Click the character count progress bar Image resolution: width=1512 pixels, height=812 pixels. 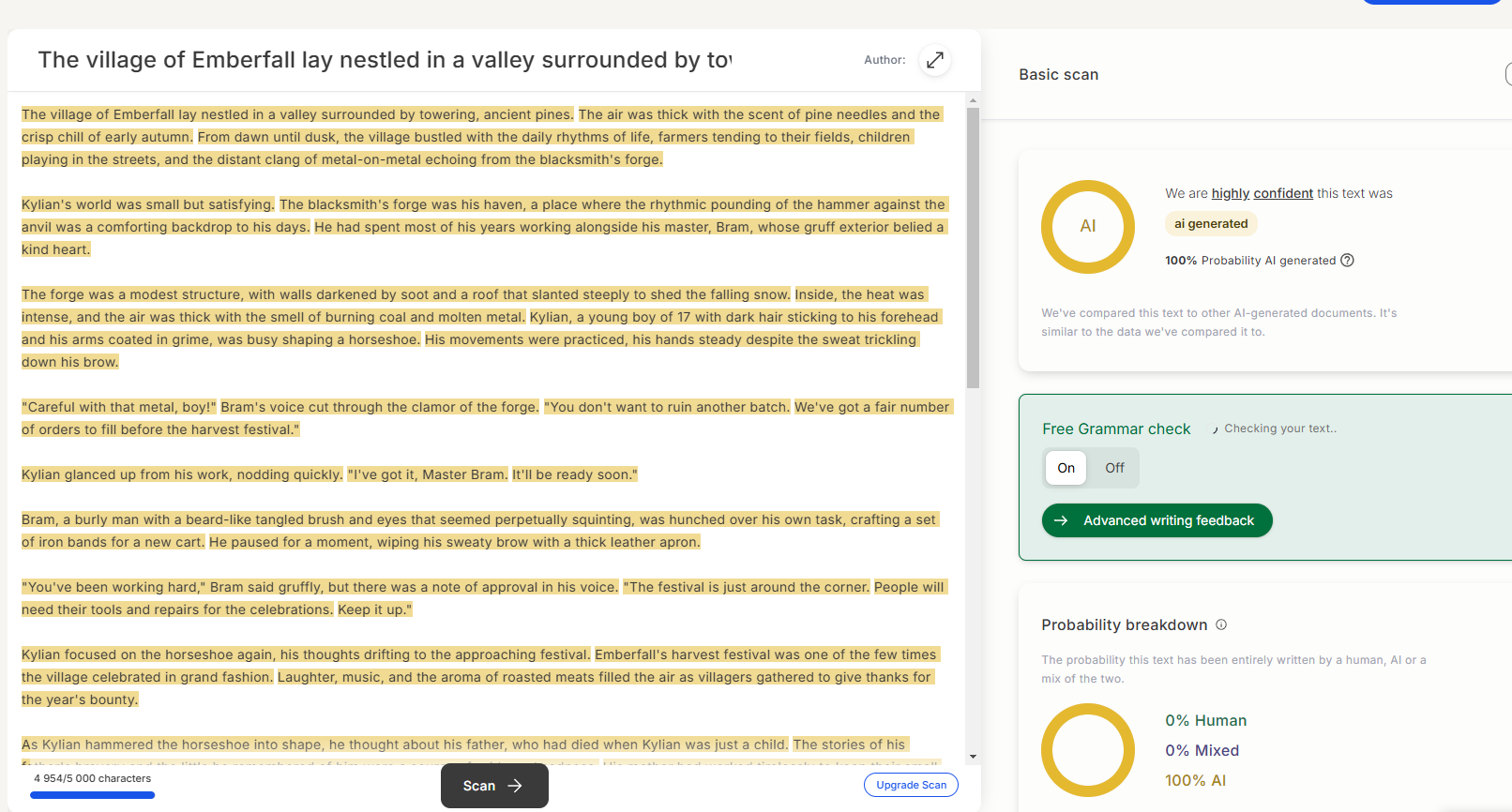tap(92, 795)
